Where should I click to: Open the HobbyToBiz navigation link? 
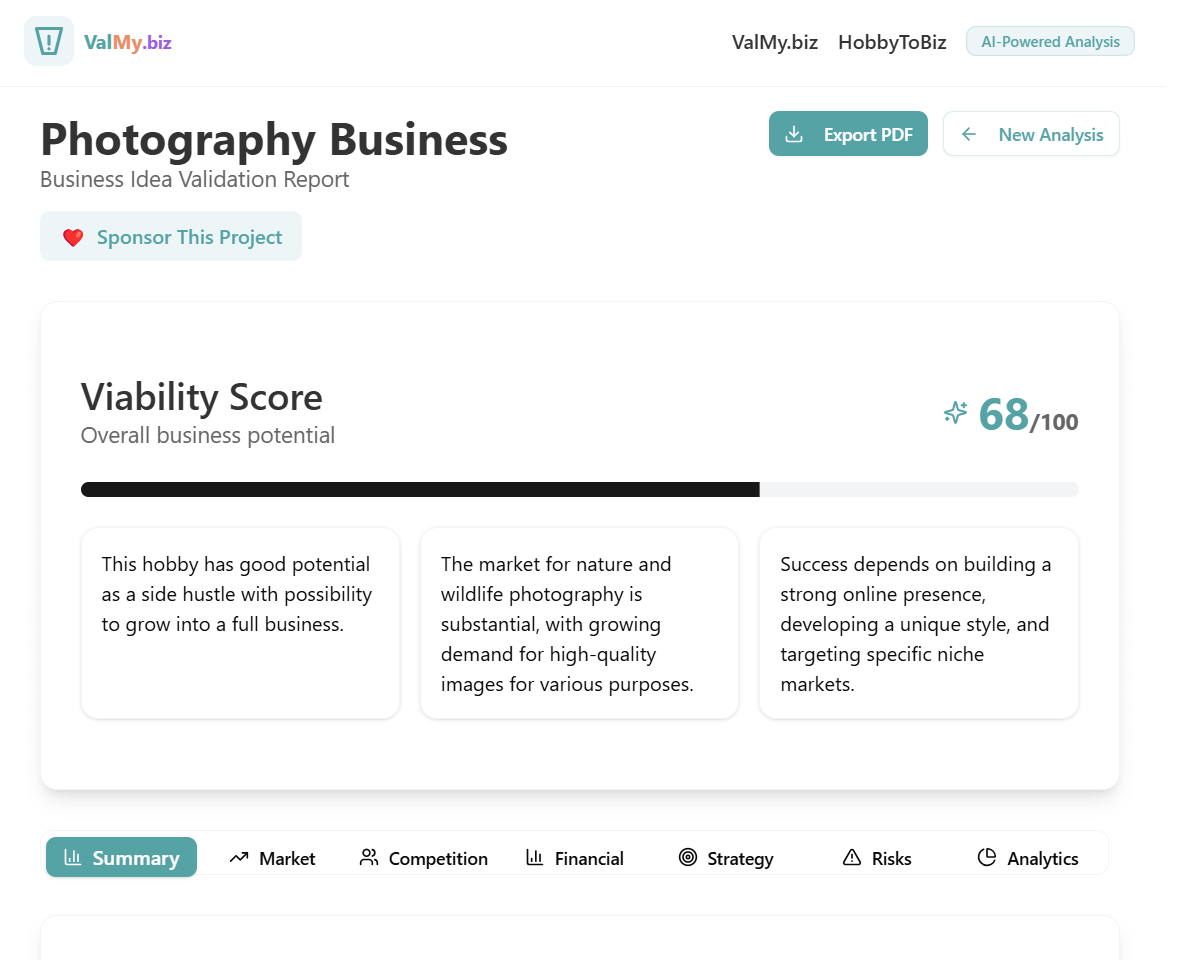(x=892, y=42)
